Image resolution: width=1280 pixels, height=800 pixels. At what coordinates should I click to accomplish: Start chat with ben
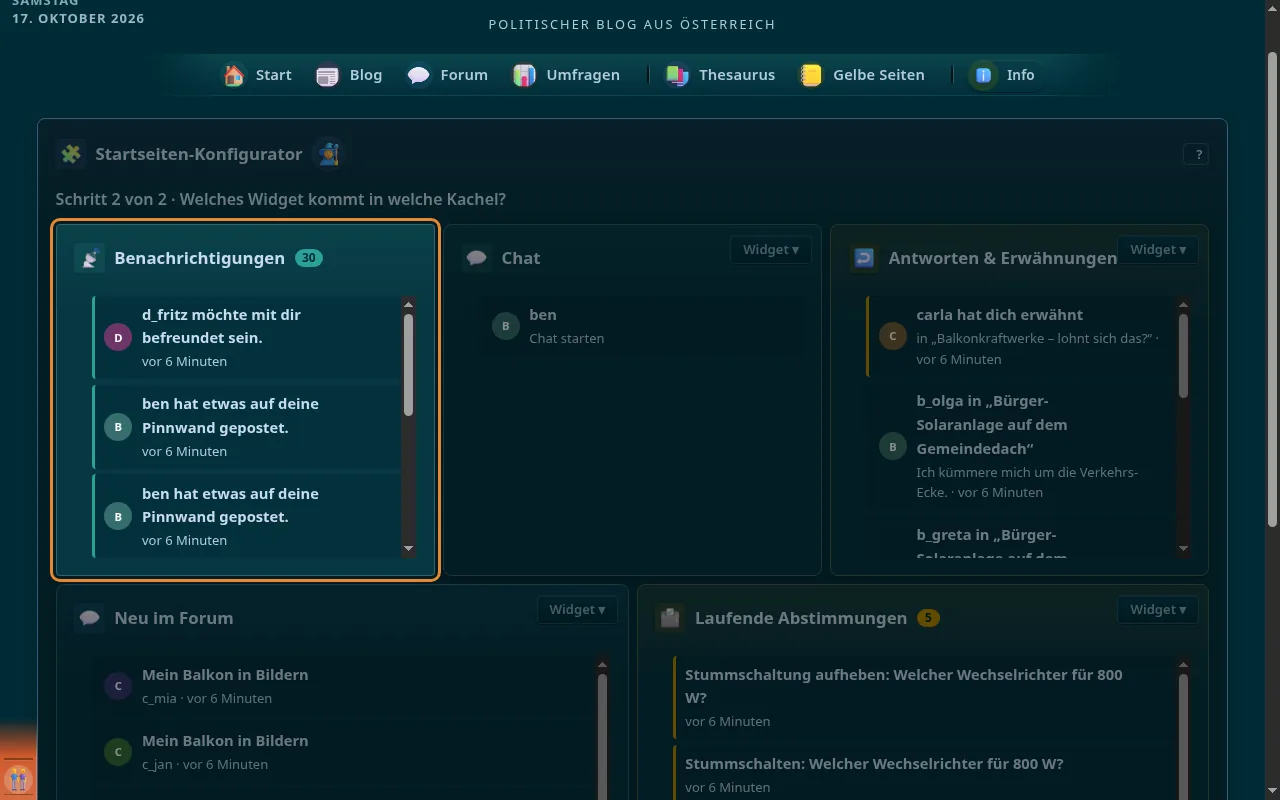642,326
